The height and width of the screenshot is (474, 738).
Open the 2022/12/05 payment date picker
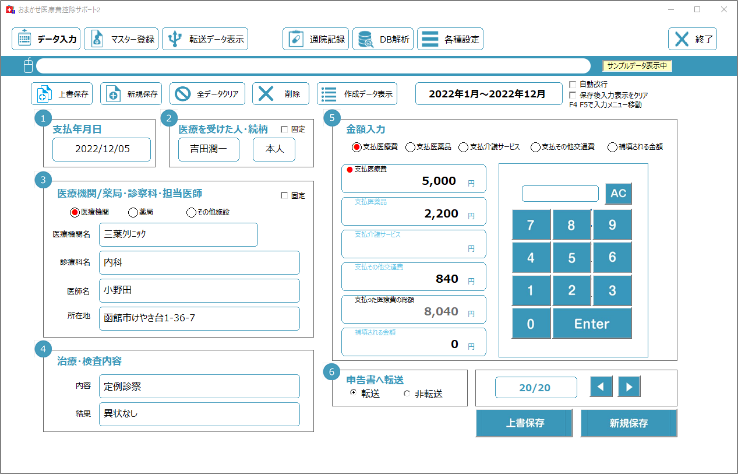pos(101,149)
